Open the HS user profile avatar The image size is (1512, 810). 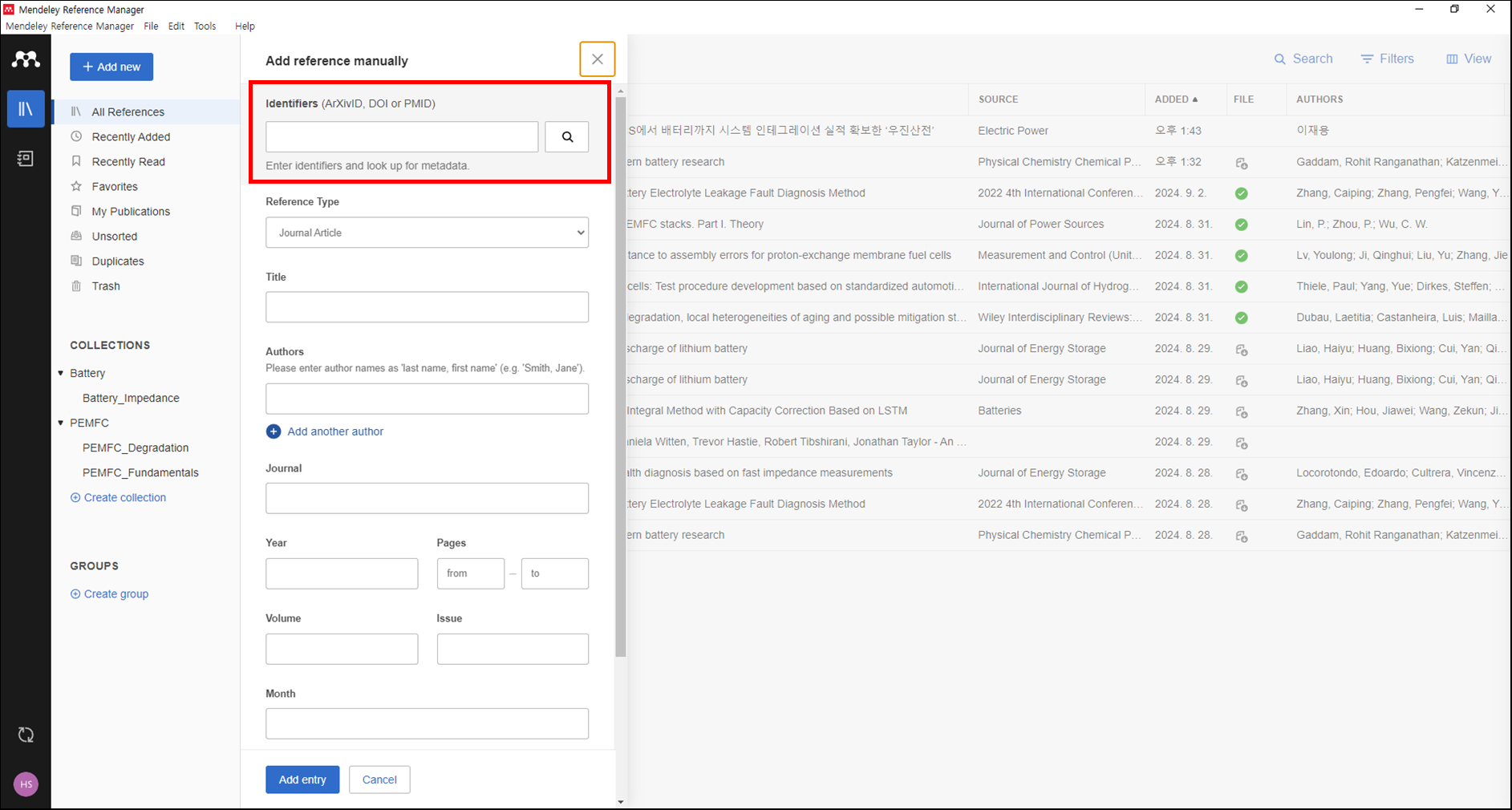(26, 784)
